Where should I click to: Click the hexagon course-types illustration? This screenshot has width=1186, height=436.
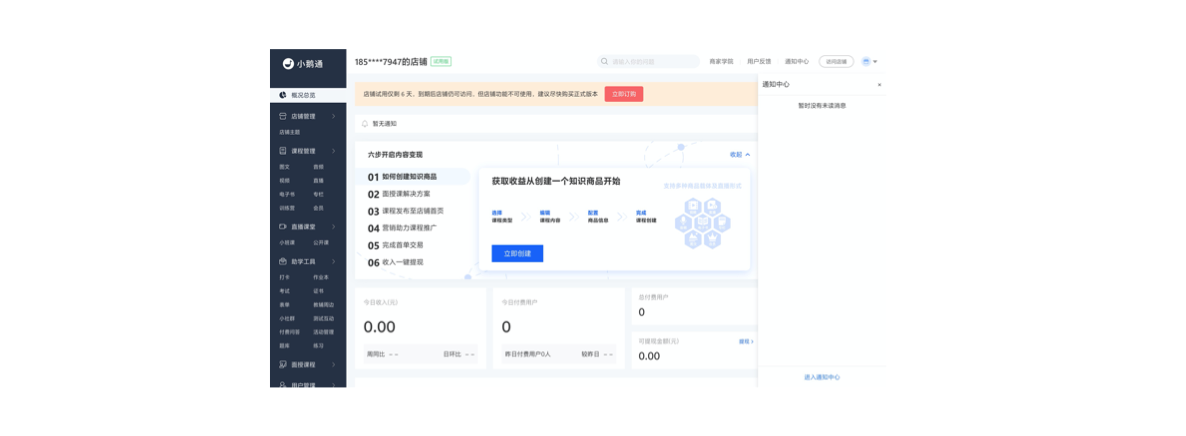pyautogui.click(x=701, y=223)
